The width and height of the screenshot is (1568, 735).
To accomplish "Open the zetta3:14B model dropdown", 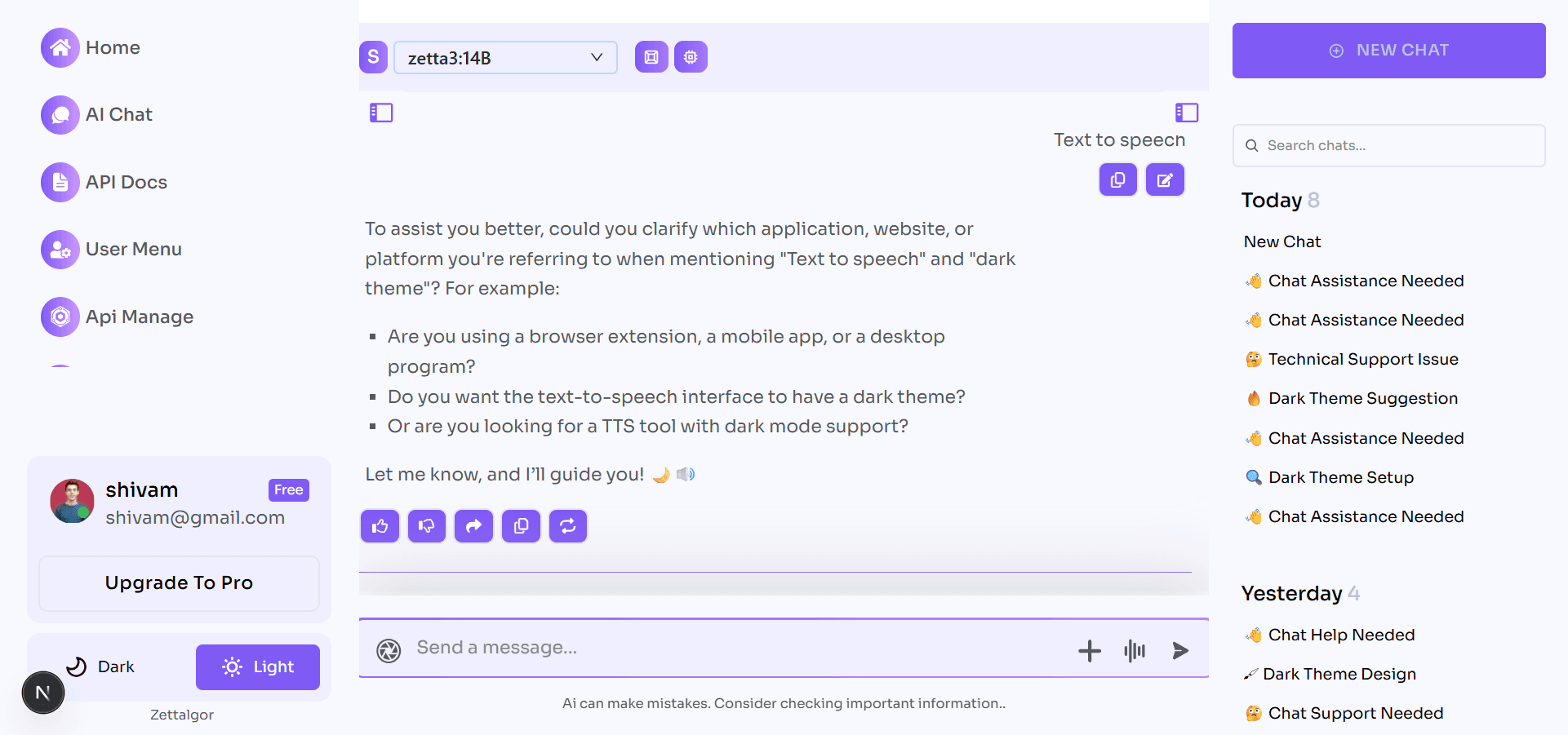I will [505, 58].
